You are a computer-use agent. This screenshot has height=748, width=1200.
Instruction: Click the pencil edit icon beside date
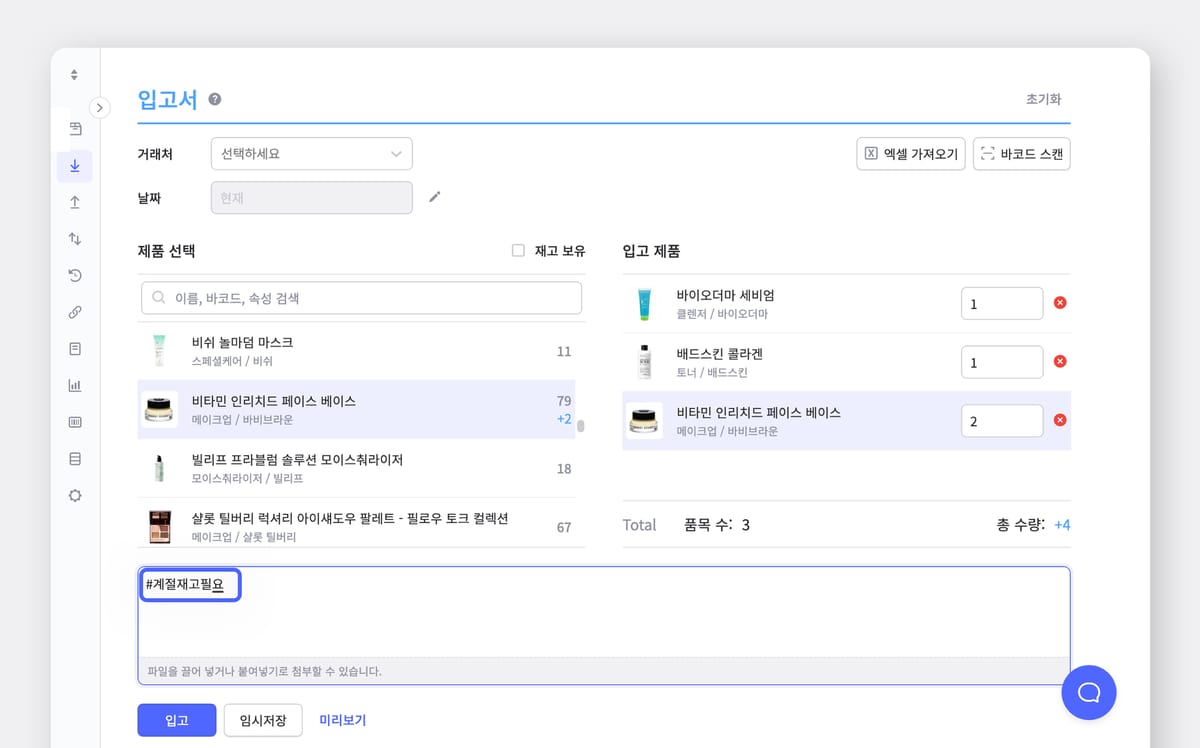click(434, 197)
